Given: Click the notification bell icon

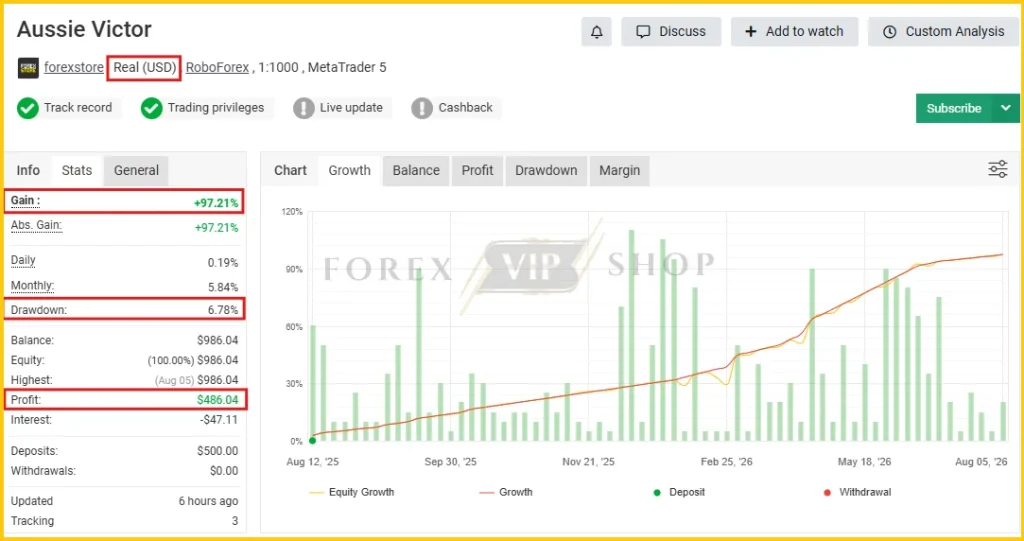Looking at the screenshot, I should coord(596,32).
